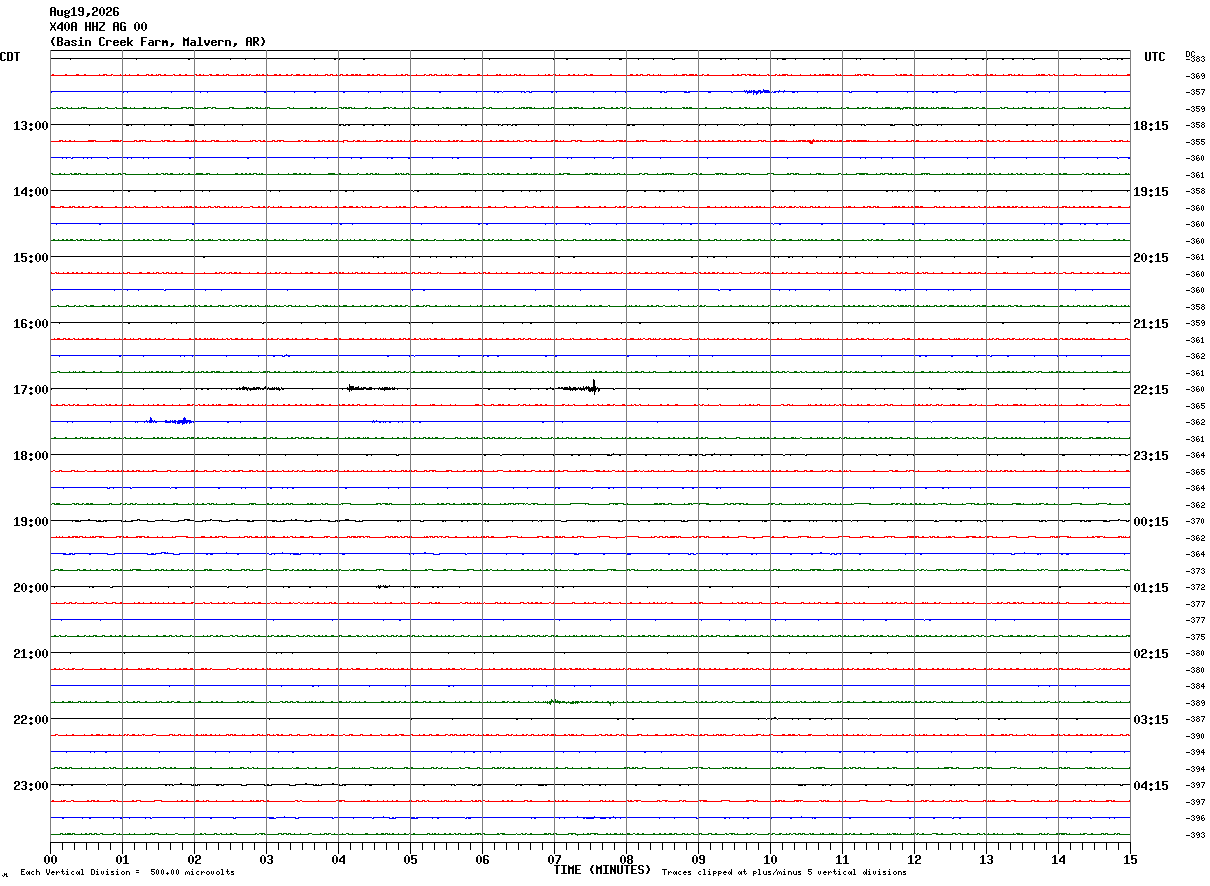Viewport: 1210px width, 886px height.
Task: Click the station title X40A HHZ AG 00
Action: pyautogui.click(x=98, y=27)
